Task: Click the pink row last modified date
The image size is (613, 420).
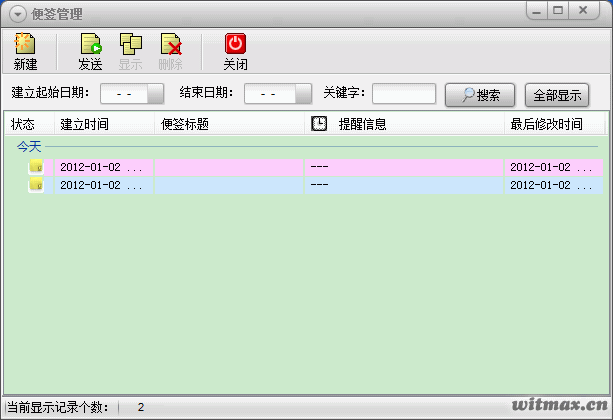Action: point(554,167)
